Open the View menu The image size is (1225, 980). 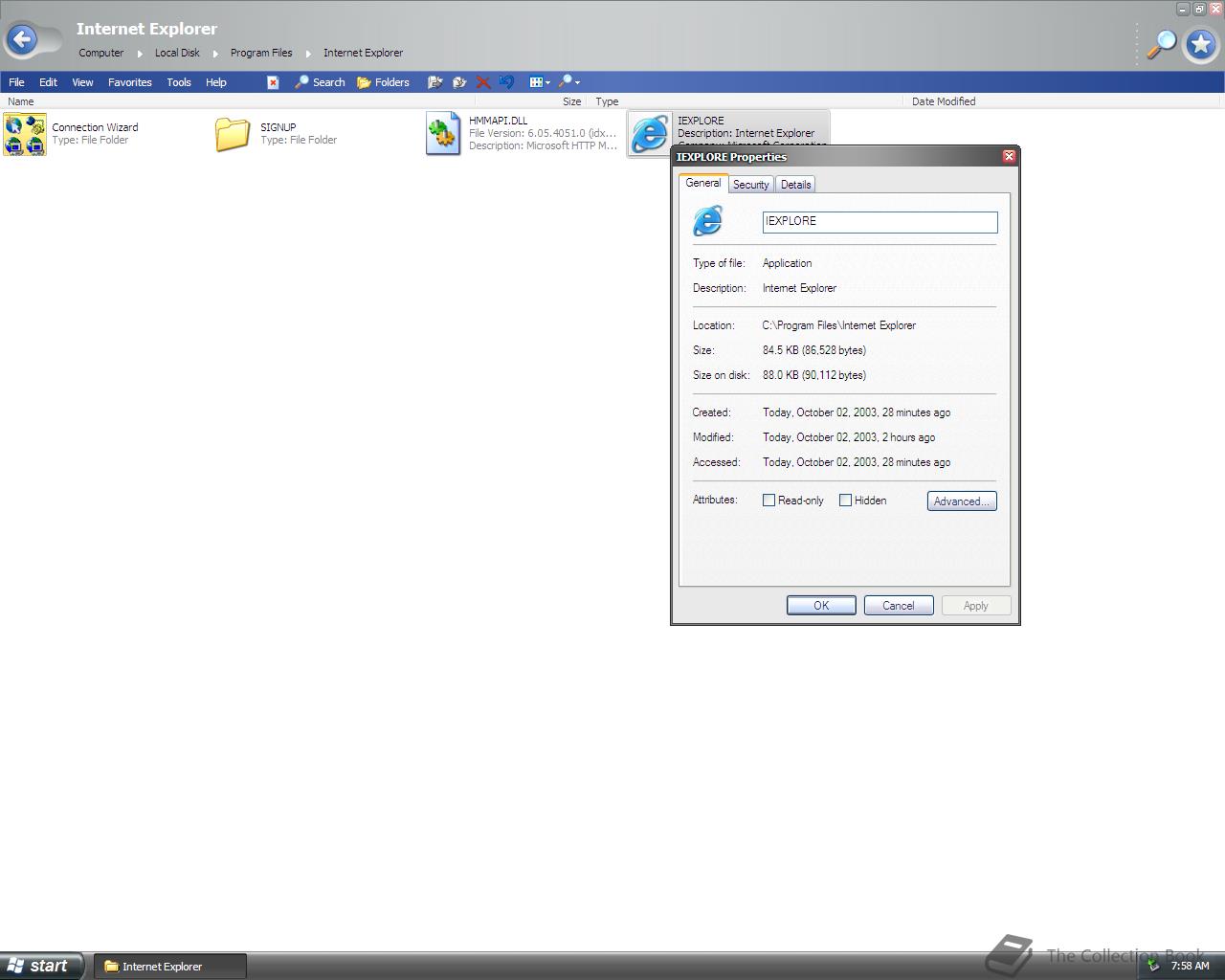click(82, 82)
